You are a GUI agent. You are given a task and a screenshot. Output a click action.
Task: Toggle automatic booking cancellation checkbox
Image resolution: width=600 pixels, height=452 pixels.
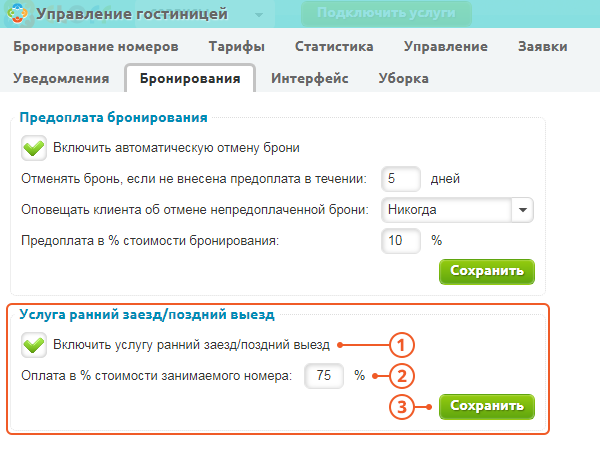pos(34,148)
